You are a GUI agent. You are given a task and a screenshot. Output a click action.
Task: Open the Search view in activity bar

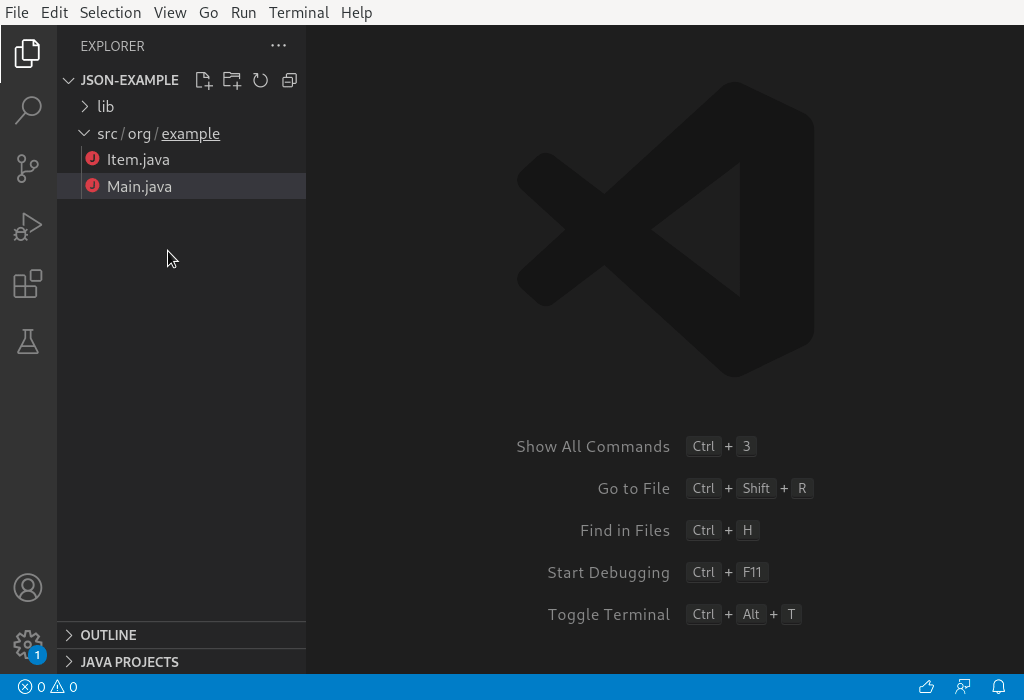(x=27, y=110)
